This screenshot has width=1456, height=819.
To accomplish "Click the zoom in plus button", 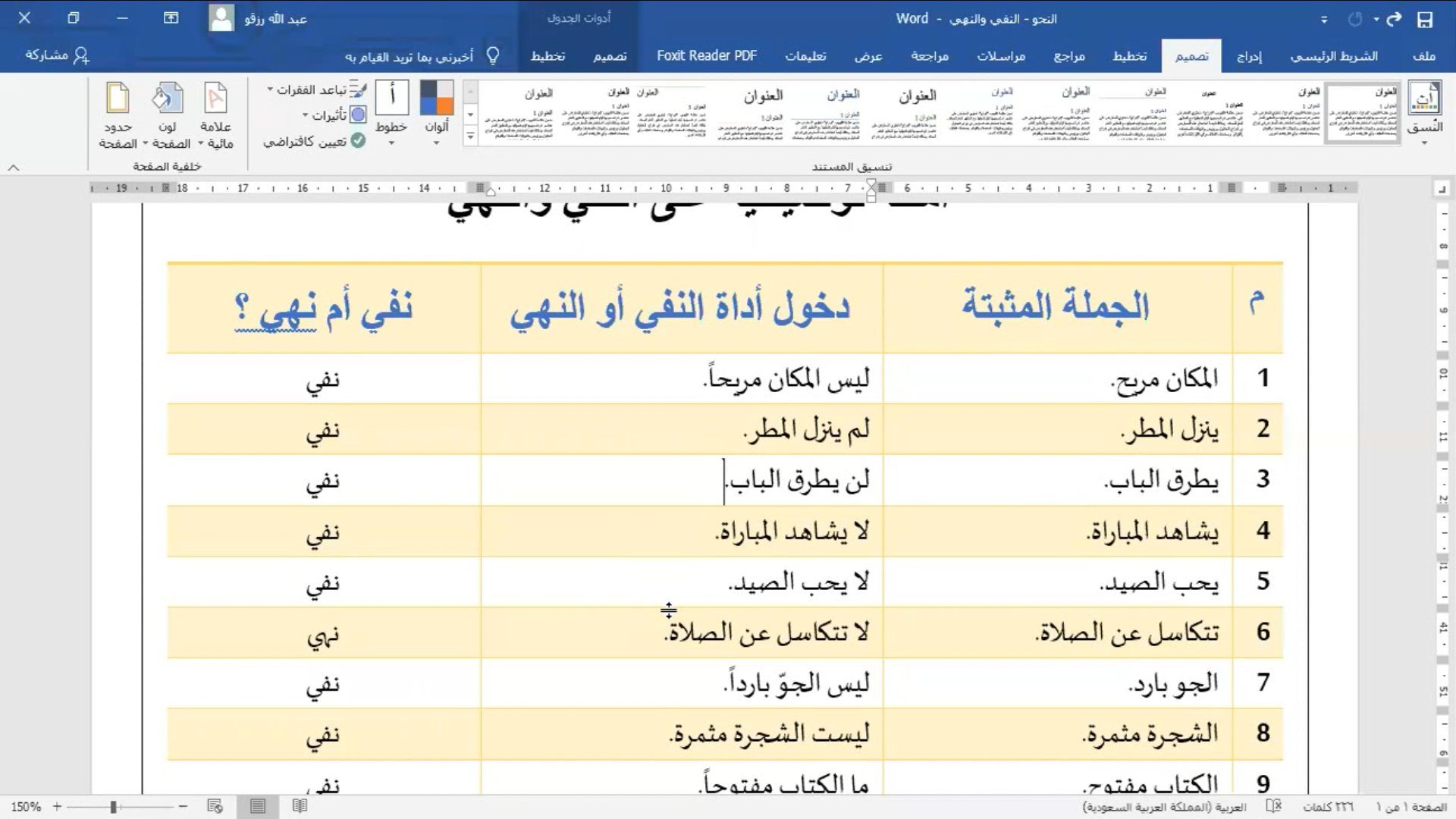I will pyautogui.click(x=57, y=807).
